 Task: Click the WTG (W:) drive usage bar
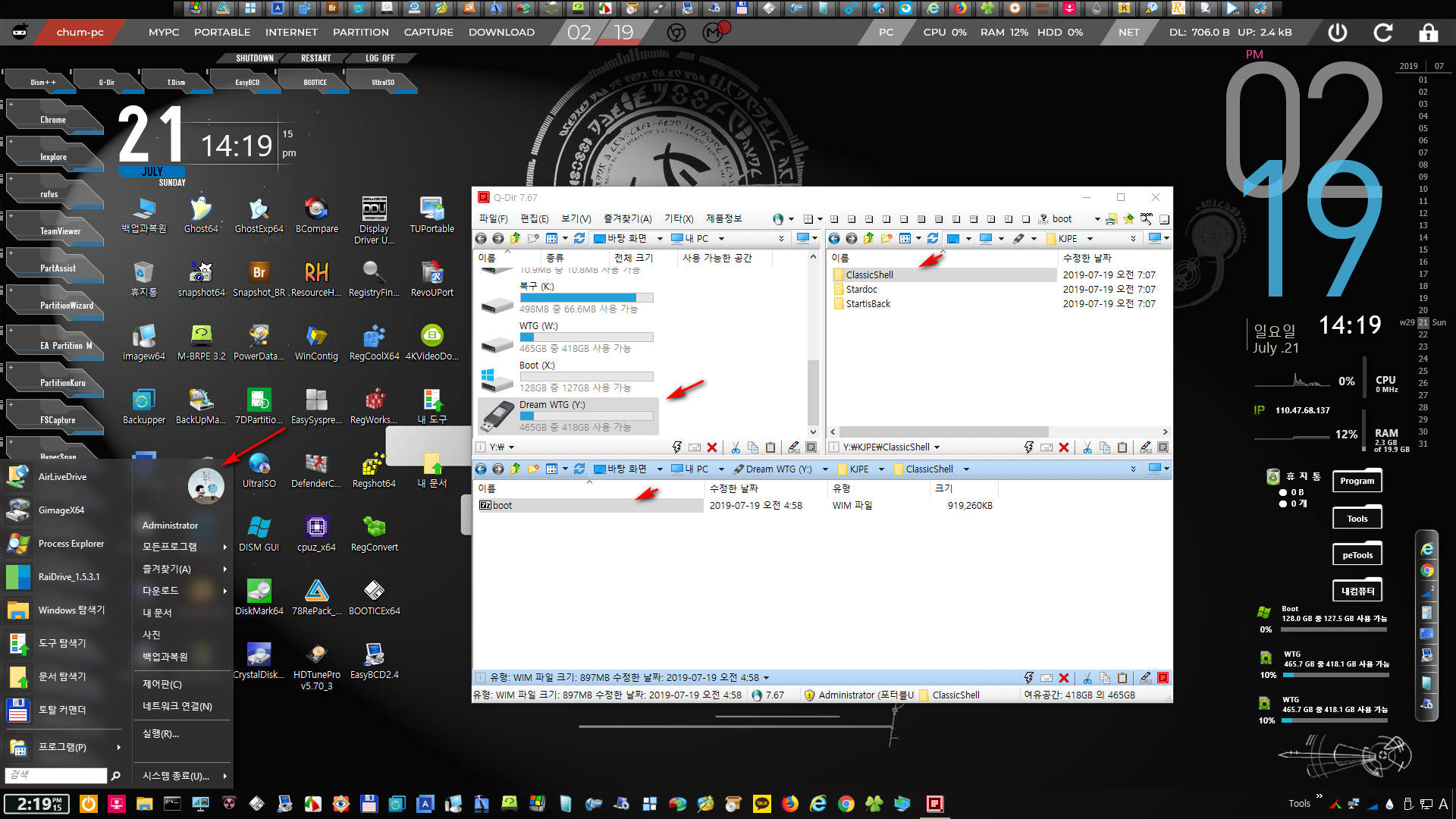point(586,337)
